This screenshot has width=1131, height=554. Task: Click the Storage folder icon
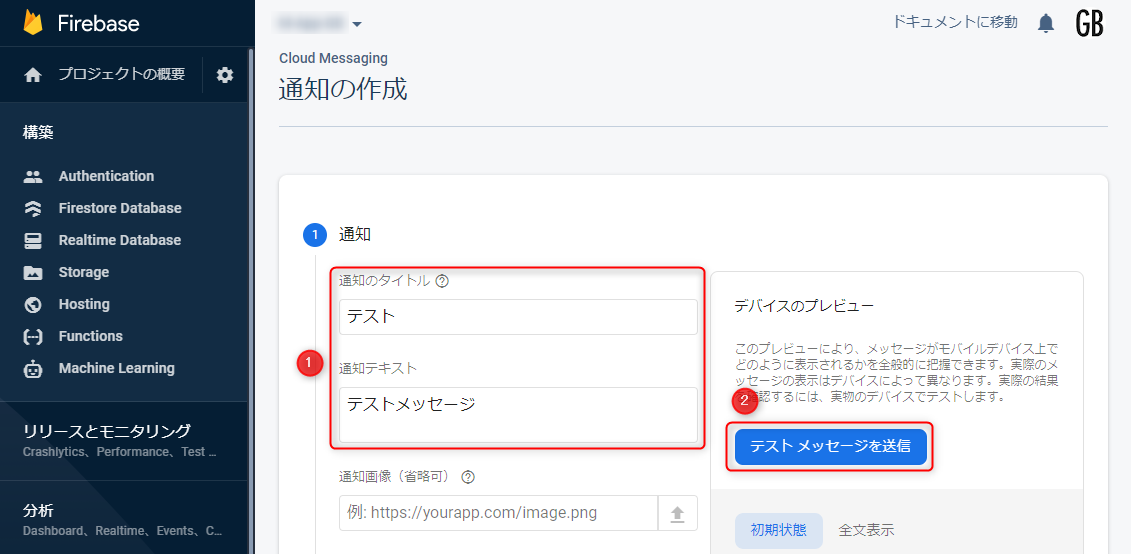pyautogui.click(x=33, y=273)
